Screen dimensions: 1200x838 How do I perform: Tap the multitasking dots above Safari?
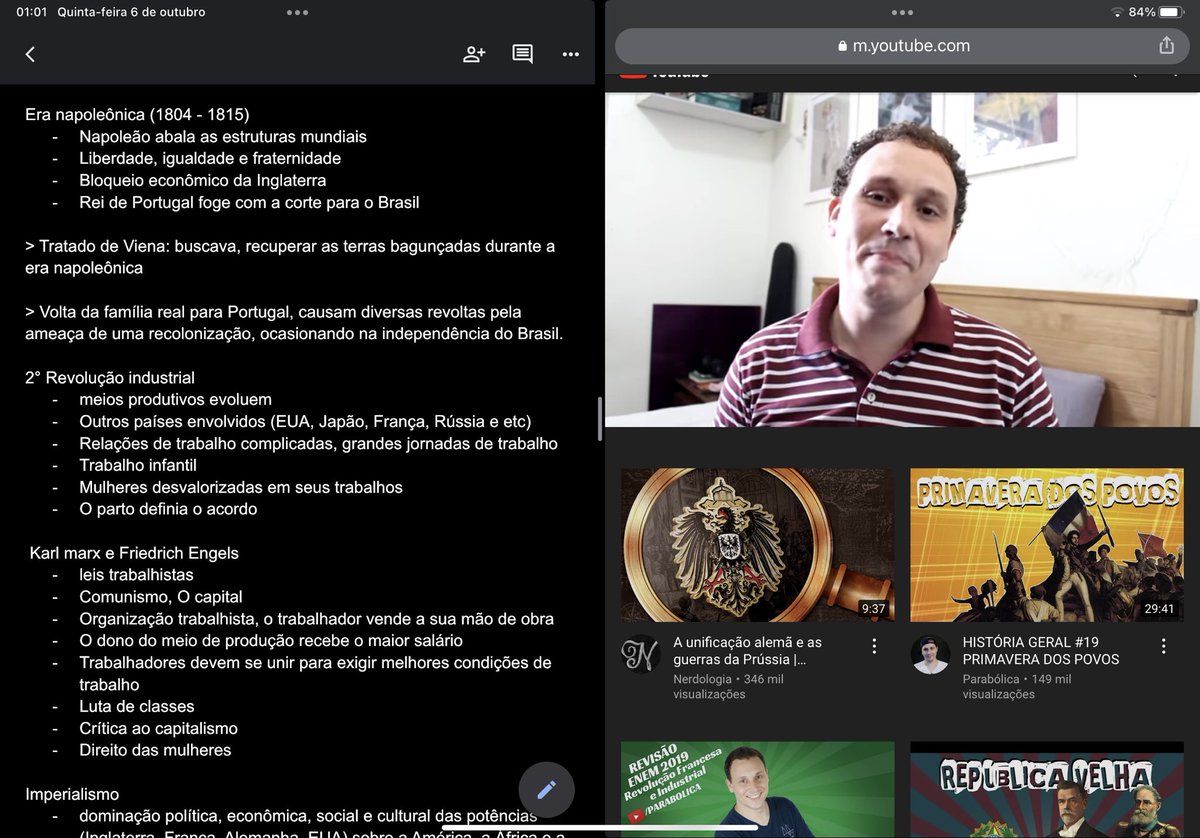tap(902, 12)
